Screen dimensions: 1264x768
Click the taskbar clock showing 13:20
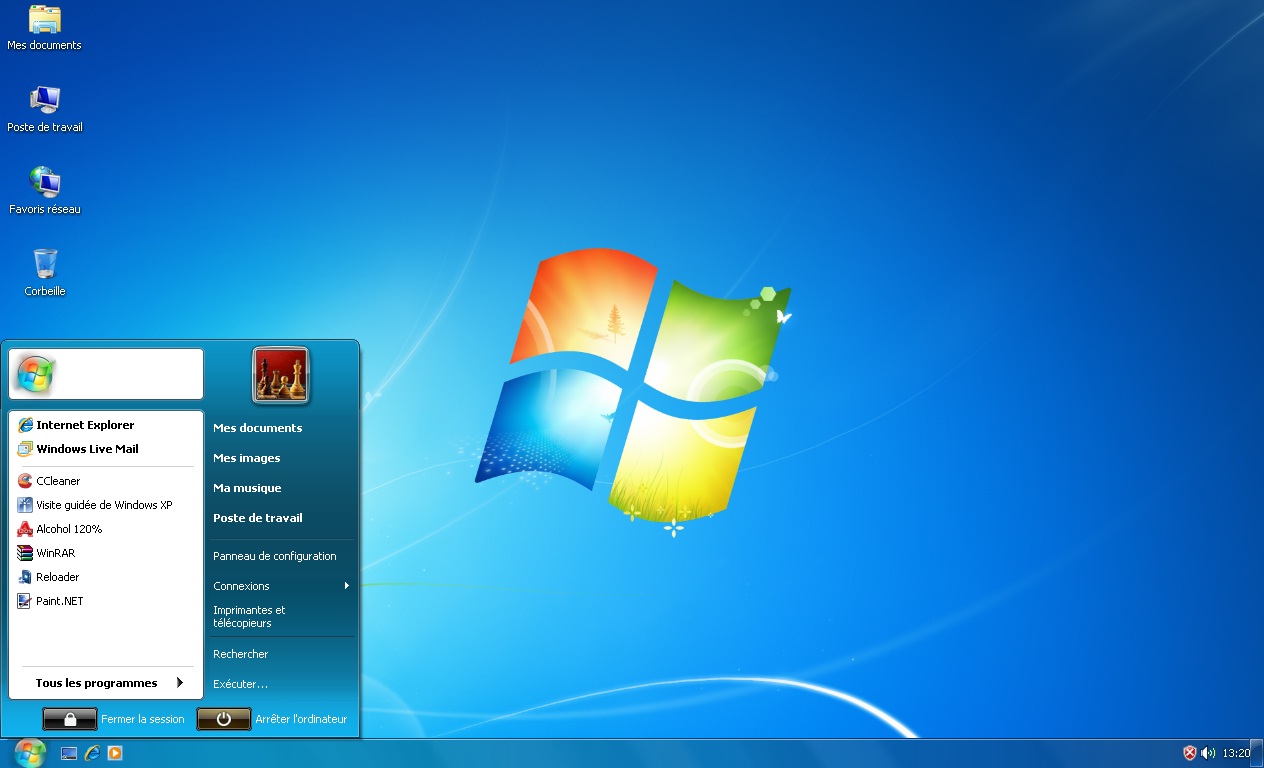[x=1236, y=753]
